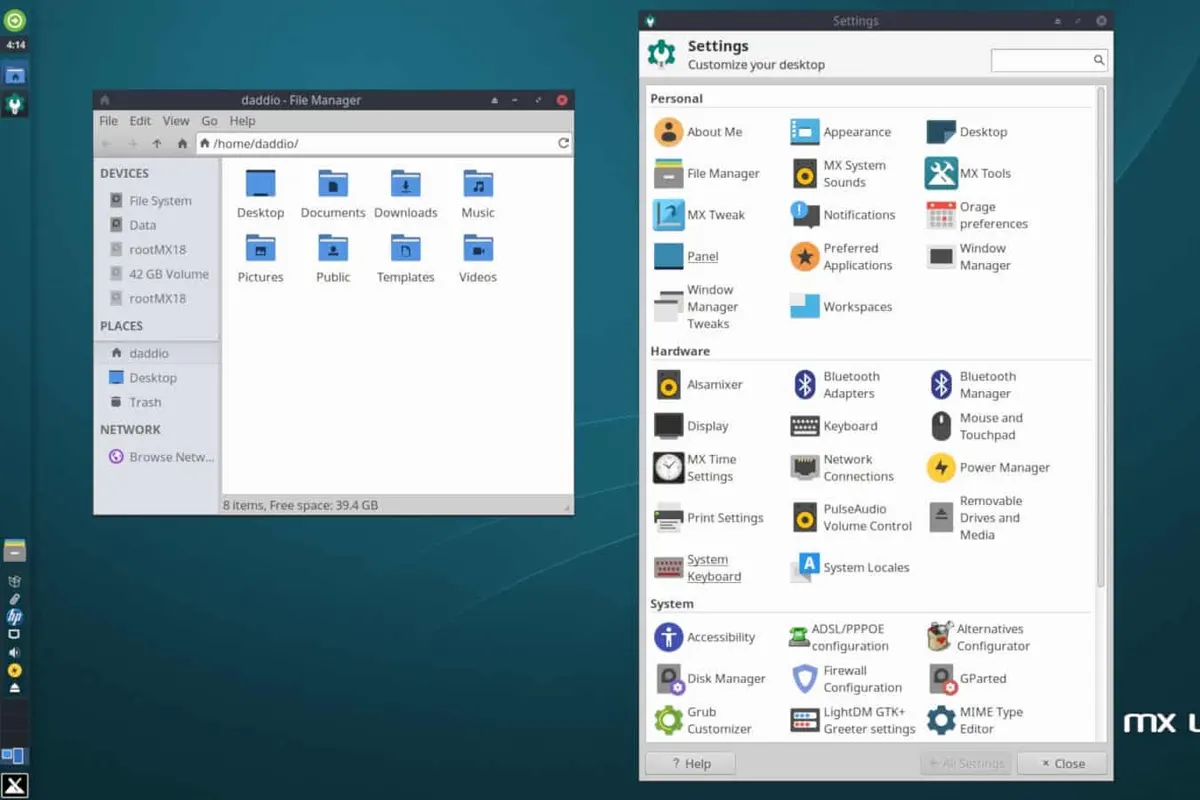Open the View menu
1200x800 pixels.
tap(176, 121)
